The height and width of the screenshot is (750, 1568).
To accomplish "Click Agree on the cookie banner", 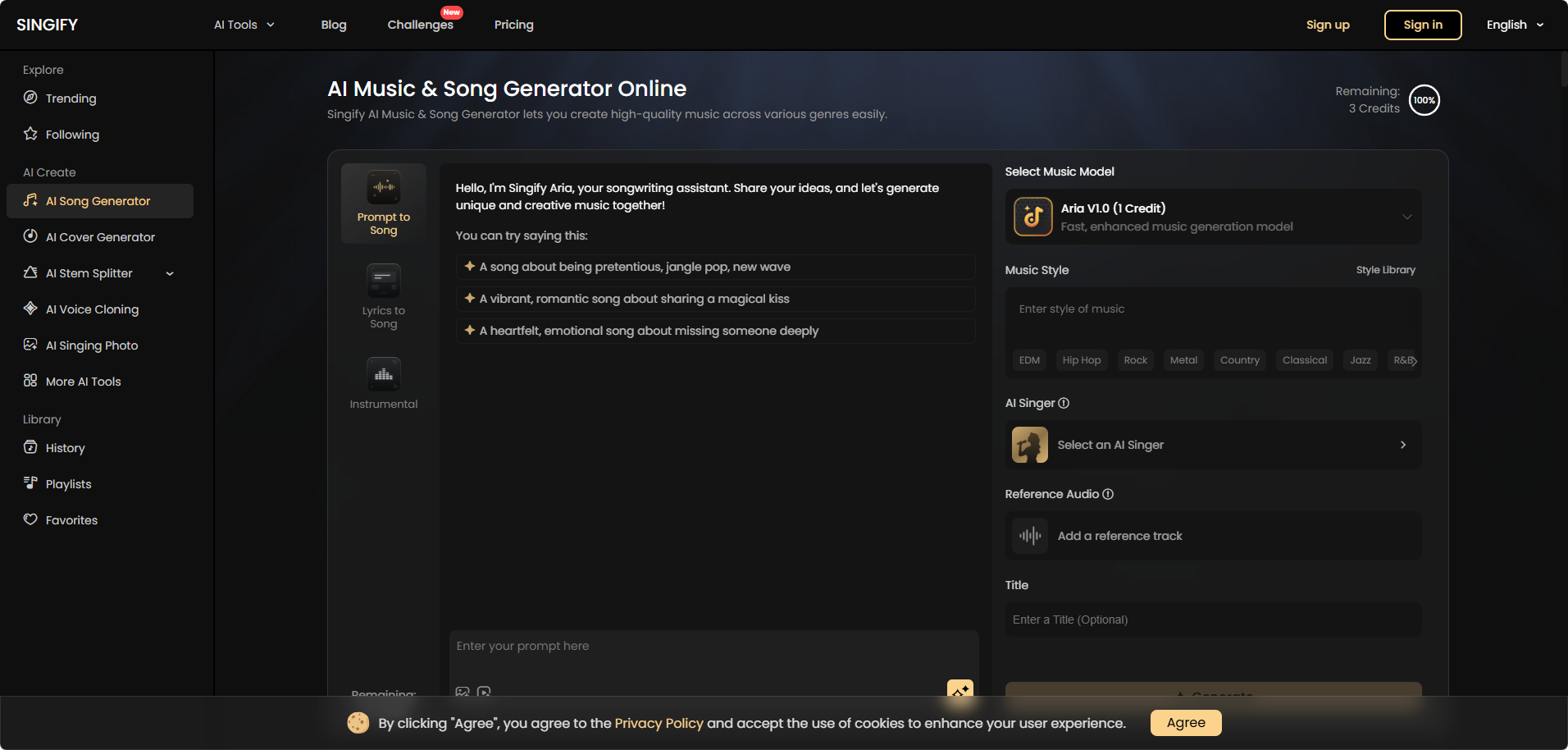I will [1186, 723].
